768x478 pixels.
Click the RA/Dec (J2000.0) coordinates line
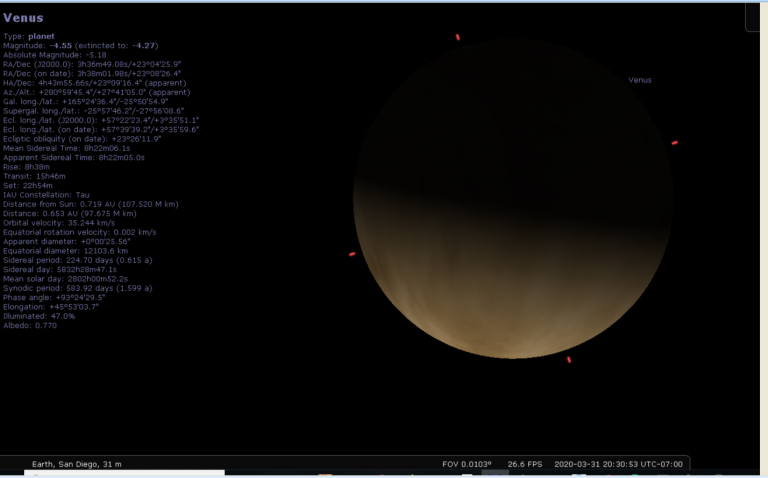point(92,63)
